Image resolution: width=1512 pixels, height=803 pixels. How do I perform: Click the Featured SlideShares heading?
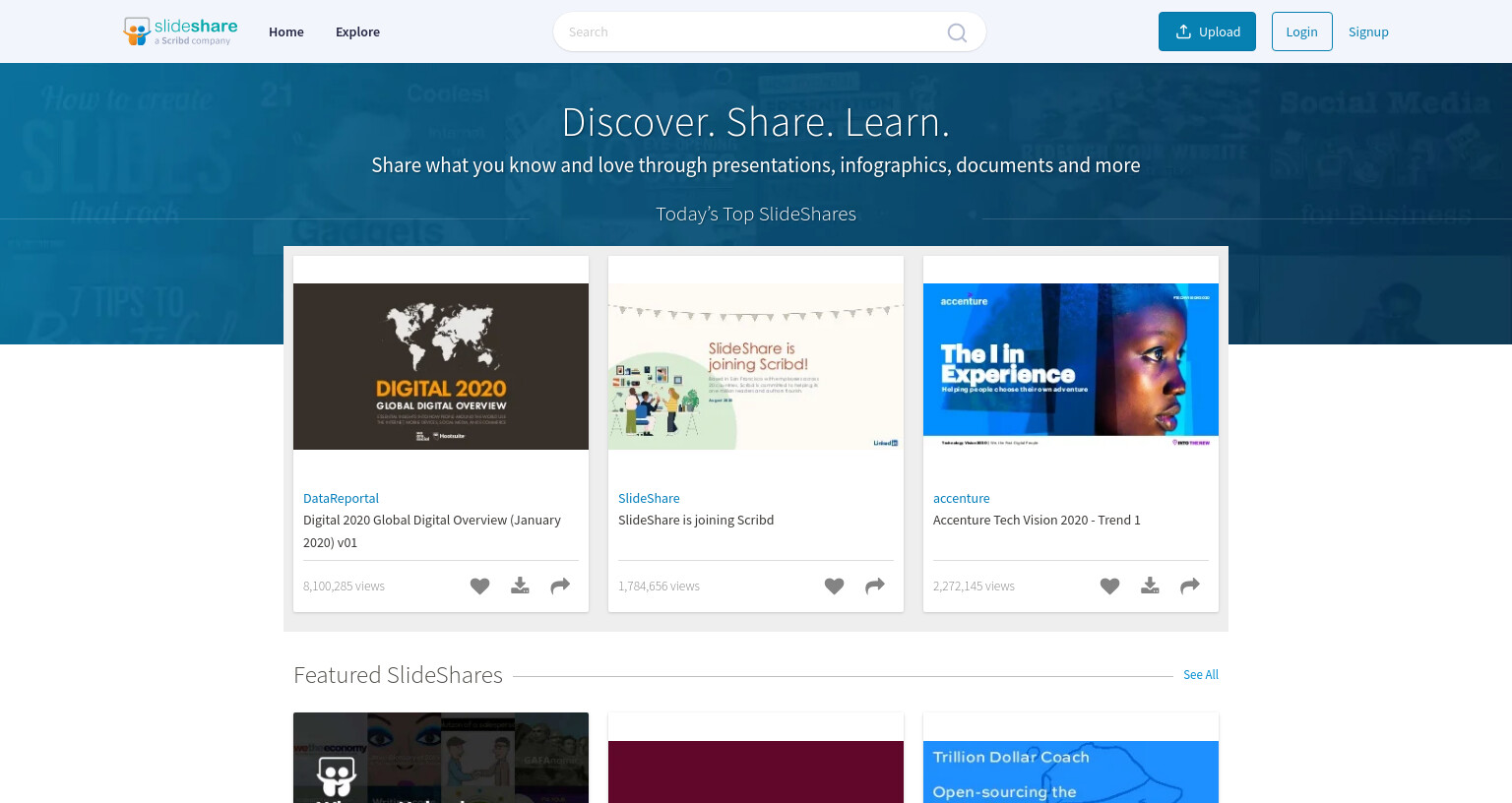point(398,675)
